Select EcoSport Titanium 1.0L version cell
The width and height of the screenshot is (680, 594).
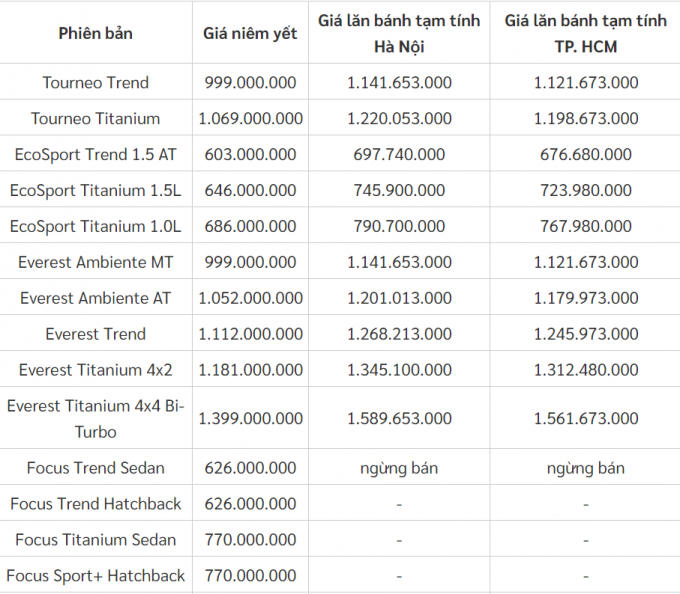coord(95,226)
